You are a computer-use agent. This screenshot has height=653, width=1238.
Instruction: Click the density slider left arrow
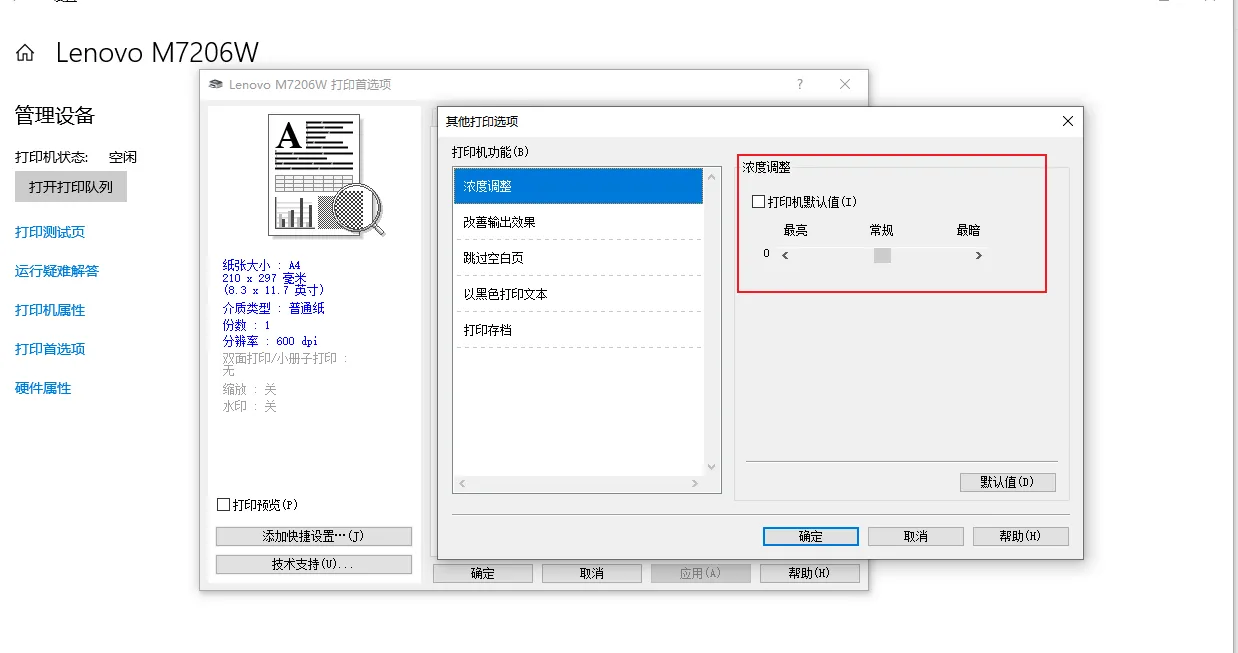pyautogui.click(x=785, y=255)
